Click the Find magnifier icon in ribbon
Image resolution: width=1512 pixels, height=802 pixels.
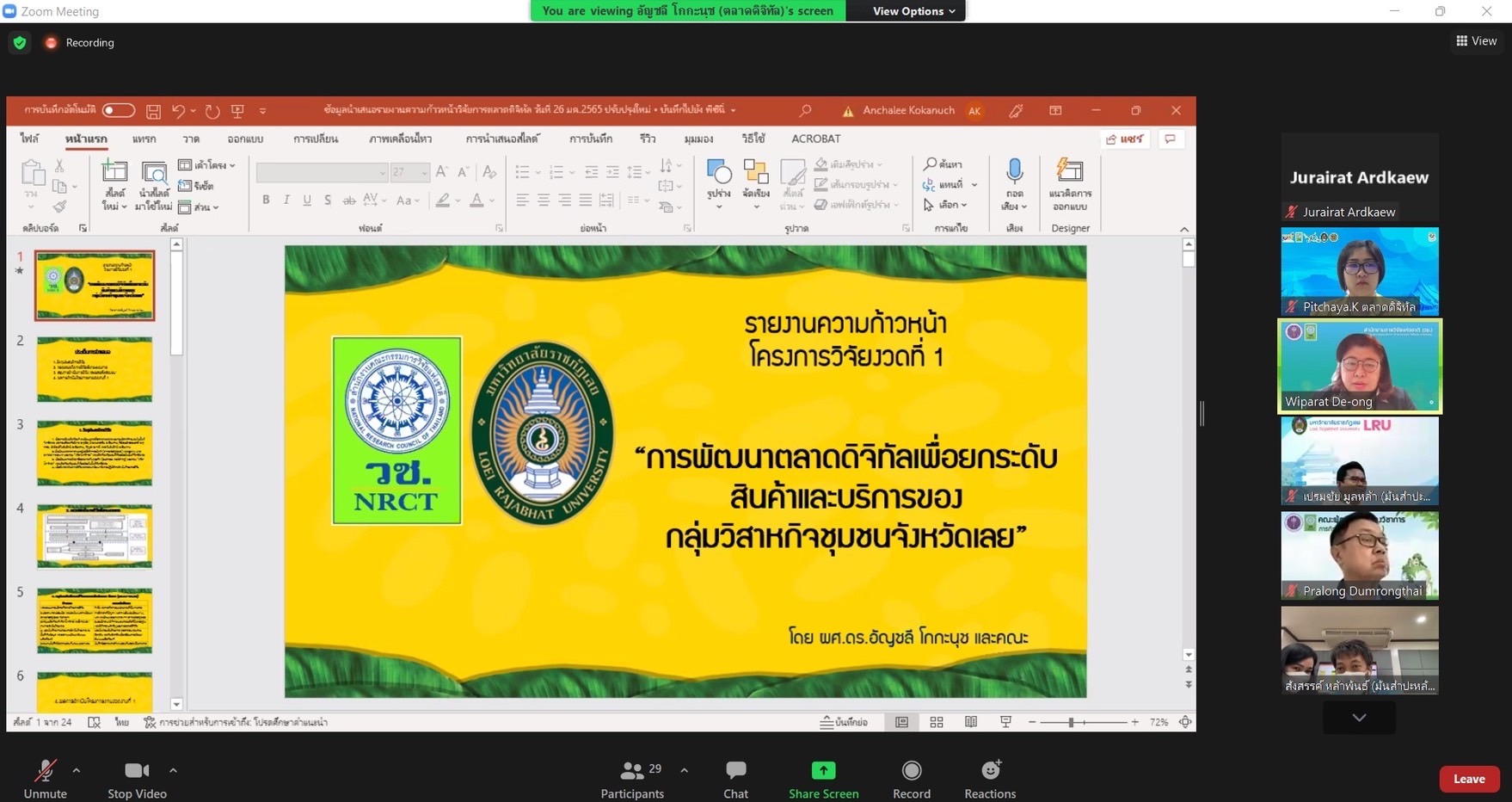pos(930,163)
